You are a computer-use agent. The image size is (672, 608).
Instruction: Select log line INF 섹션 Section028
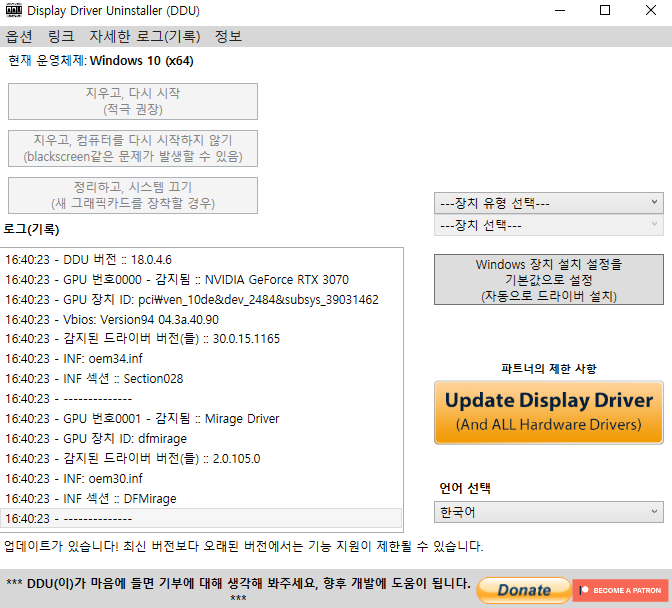pos(201,379)
